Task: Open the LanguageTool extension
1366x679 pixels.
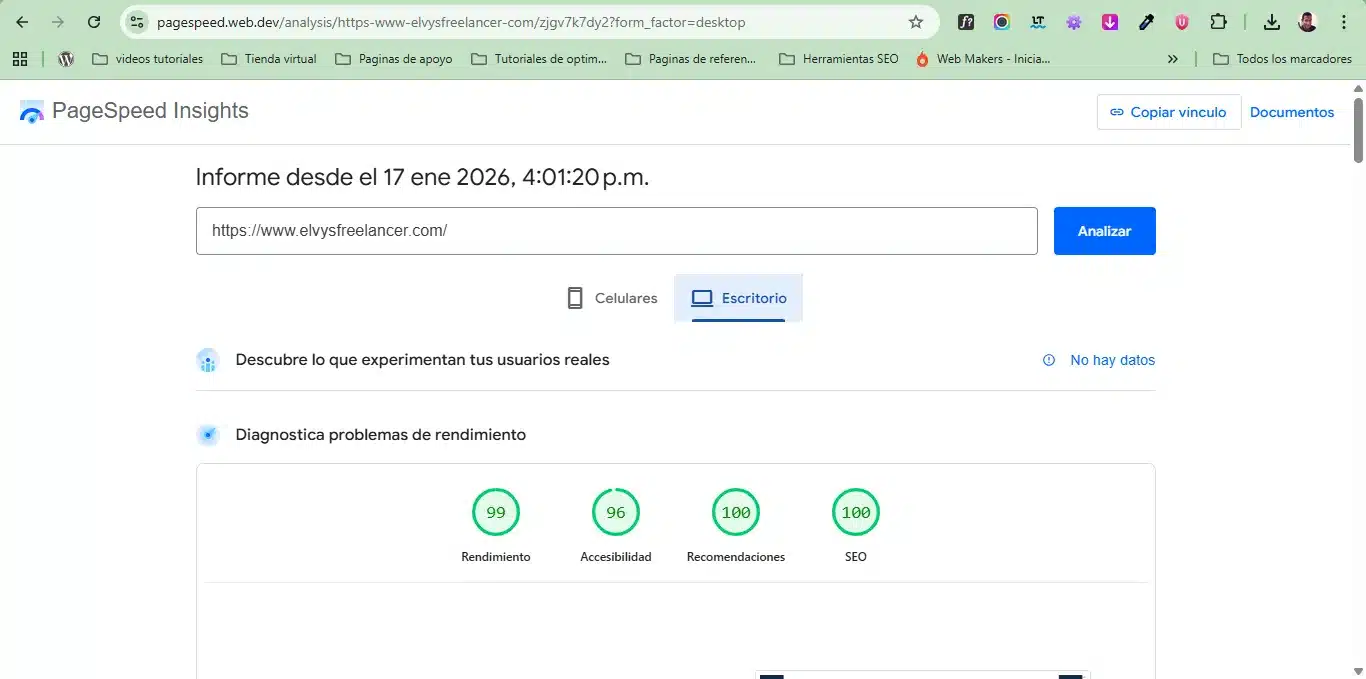Action: pyautogui.click(x=1037, y=21)
